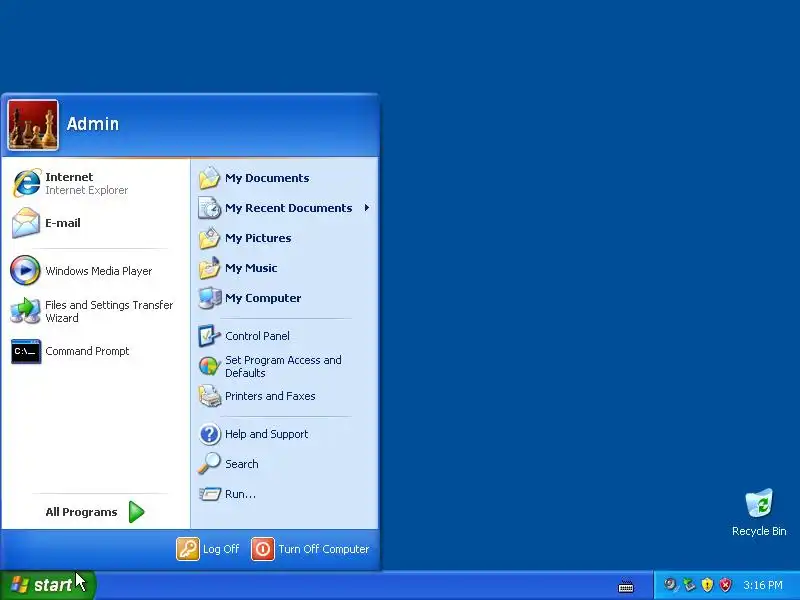The height and width of the screenshot is (600, 800).
Task: Expand All Programs green arrow
Action: (x=137, y=512)
